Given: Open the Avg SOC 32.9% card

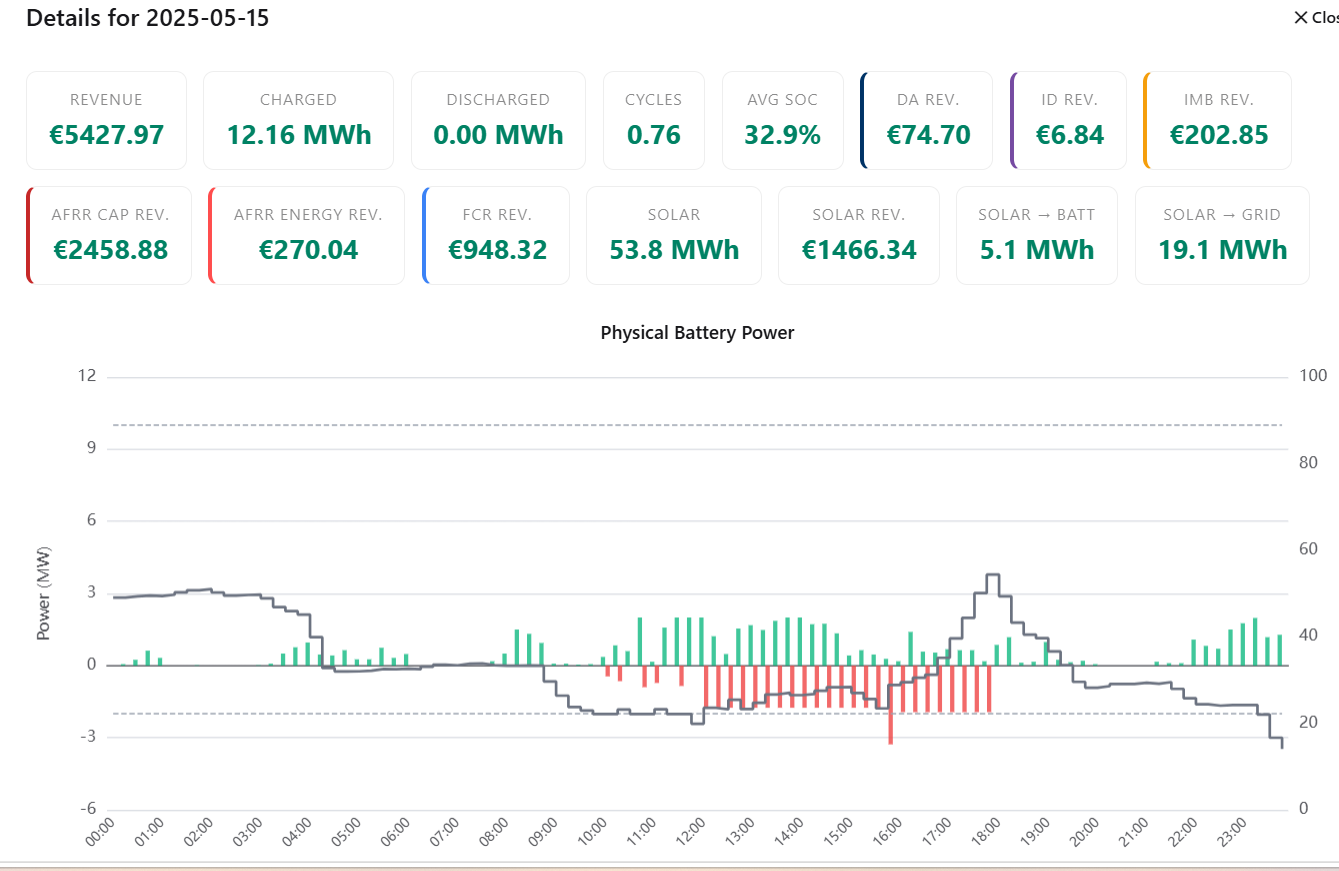Looking at the screenshot, I should [782, 120].
